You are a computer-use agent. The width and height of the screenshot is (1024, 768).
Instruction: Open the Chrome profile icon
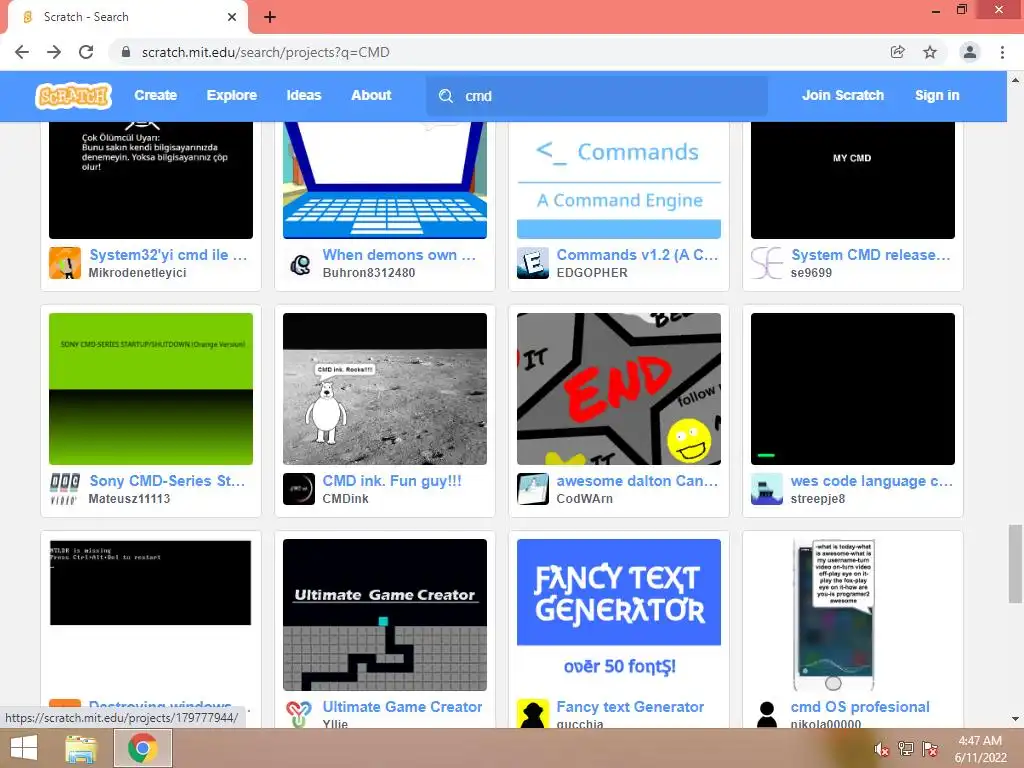point(970,52)
